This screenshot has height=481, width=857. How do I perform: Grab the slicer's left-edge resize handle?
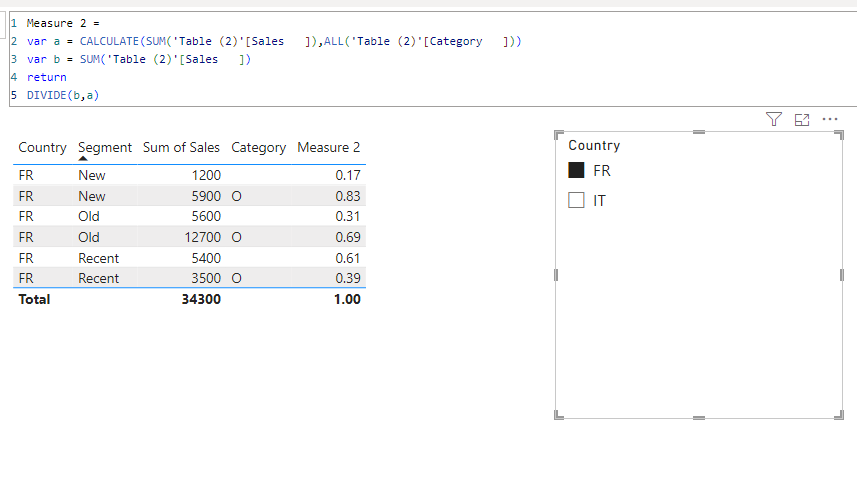tap(556, 275)
